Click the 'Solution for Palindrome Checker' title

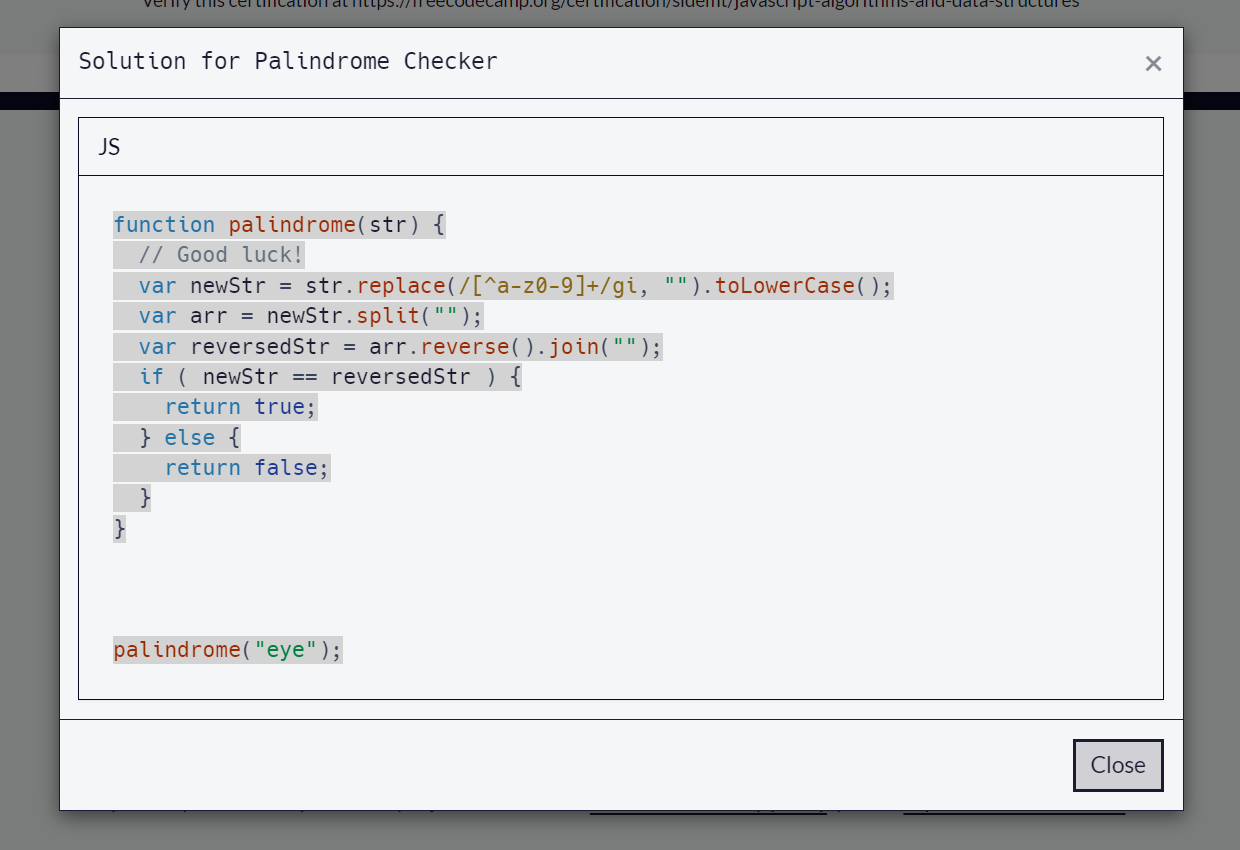[288, 61]
